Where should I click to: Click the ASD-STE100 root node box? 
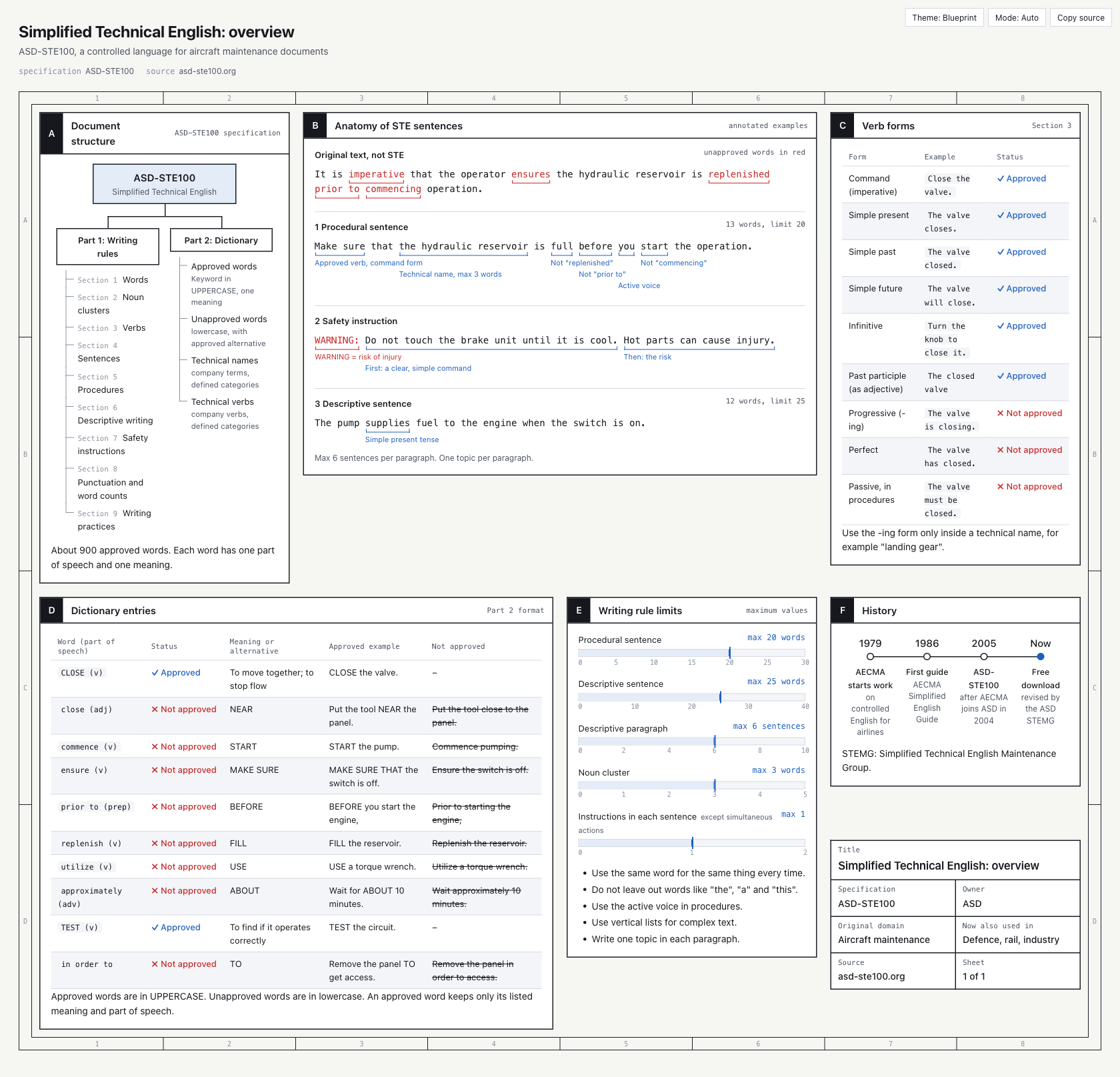165,184
